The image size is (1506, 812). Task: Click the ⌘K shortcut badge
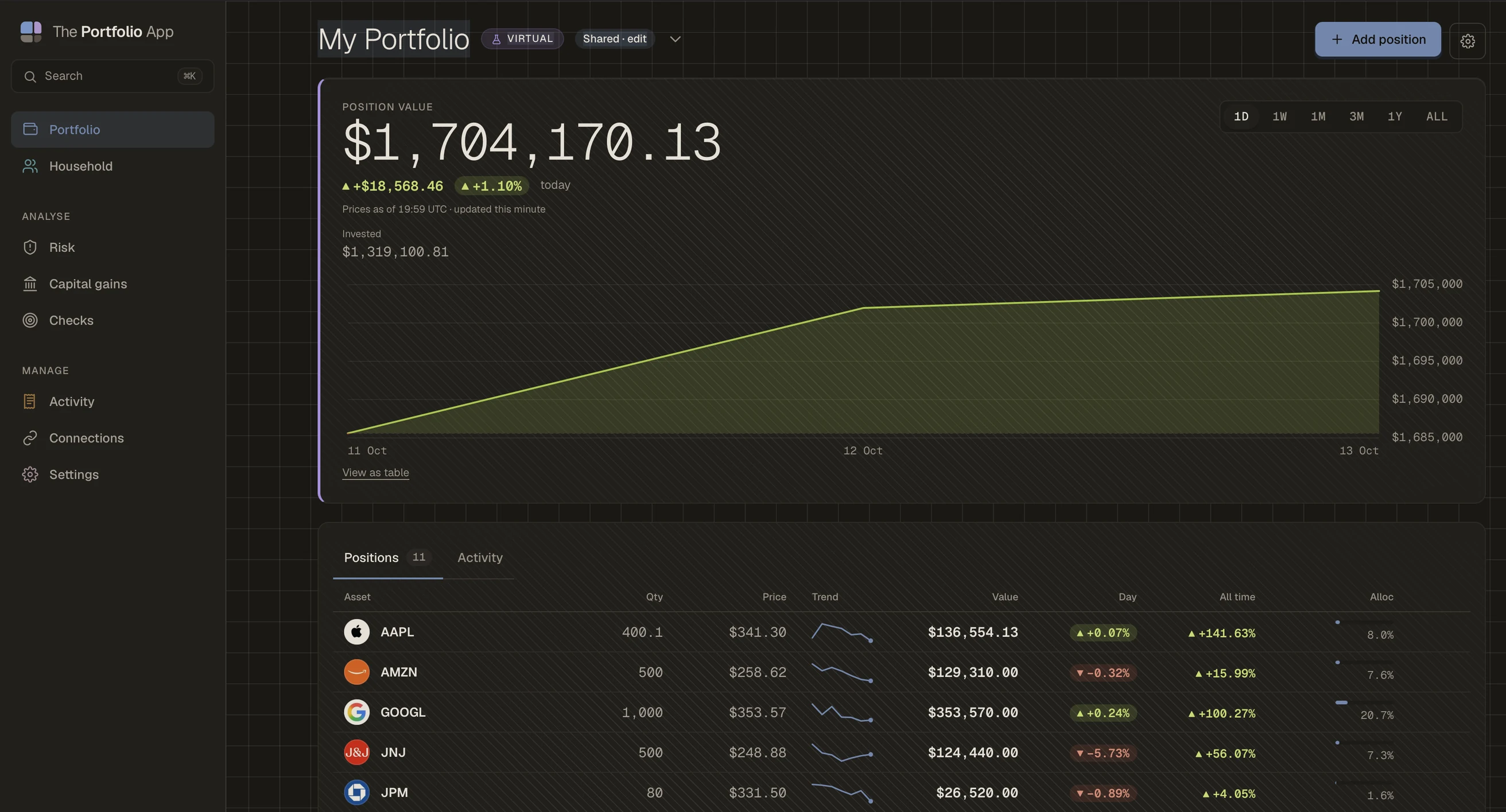[189, 76]
